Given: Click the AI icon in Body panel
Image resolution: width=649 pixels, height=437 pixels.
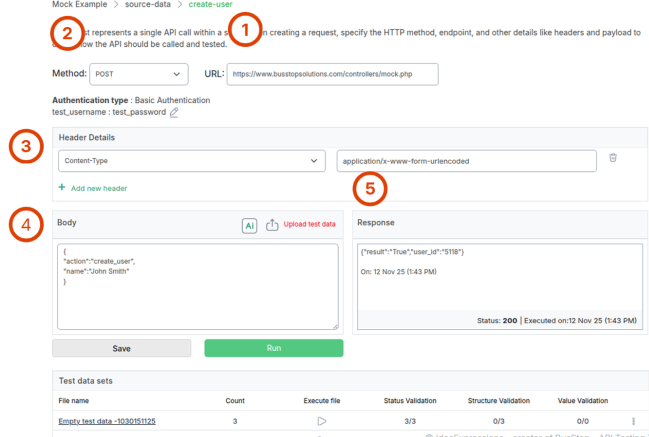Looking at the screenshot, I should tap(249, 226).
